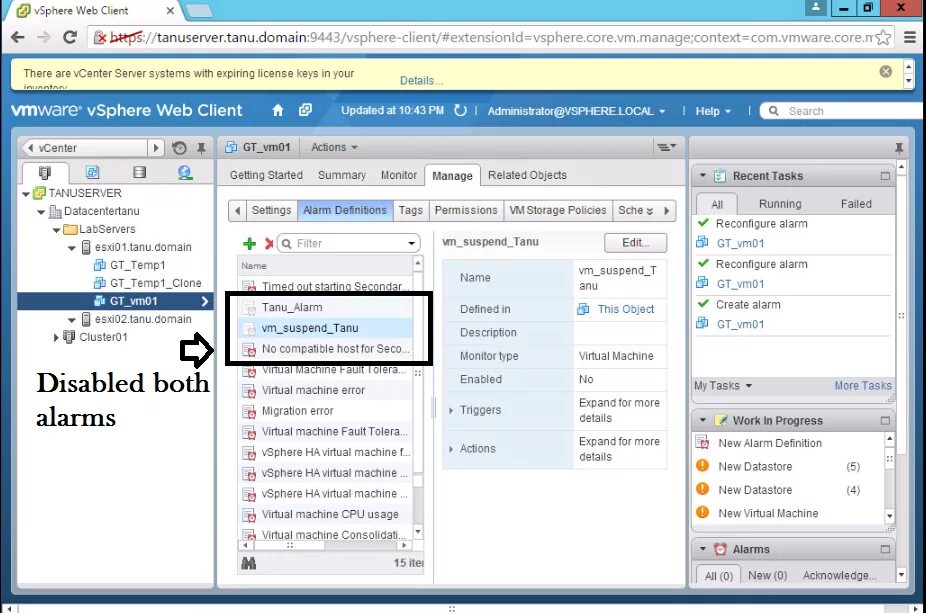Expand the Triggers details row
Viewport: 926px width, 613px height.
451,410
